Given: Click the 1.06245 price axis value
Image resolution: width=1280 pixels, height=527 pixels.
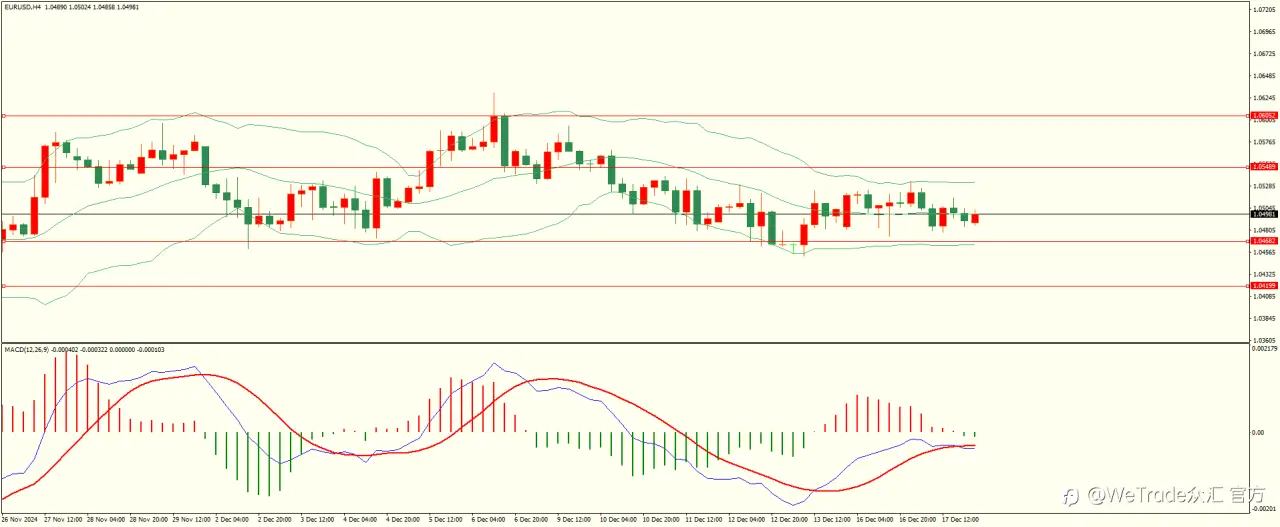Looking at the screenshot, I should coord(1264,98).
